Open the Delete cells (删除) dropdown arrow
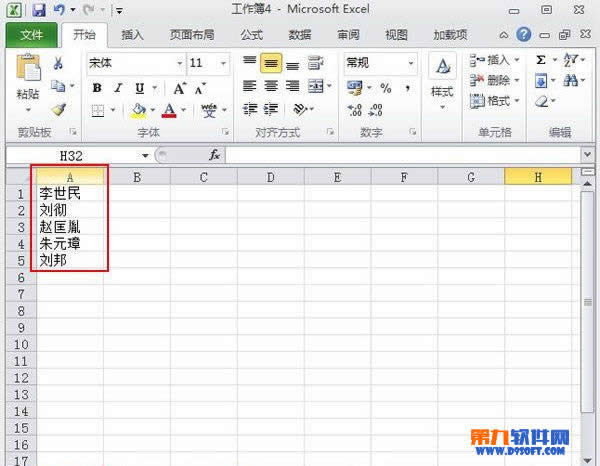 [517, 80]
